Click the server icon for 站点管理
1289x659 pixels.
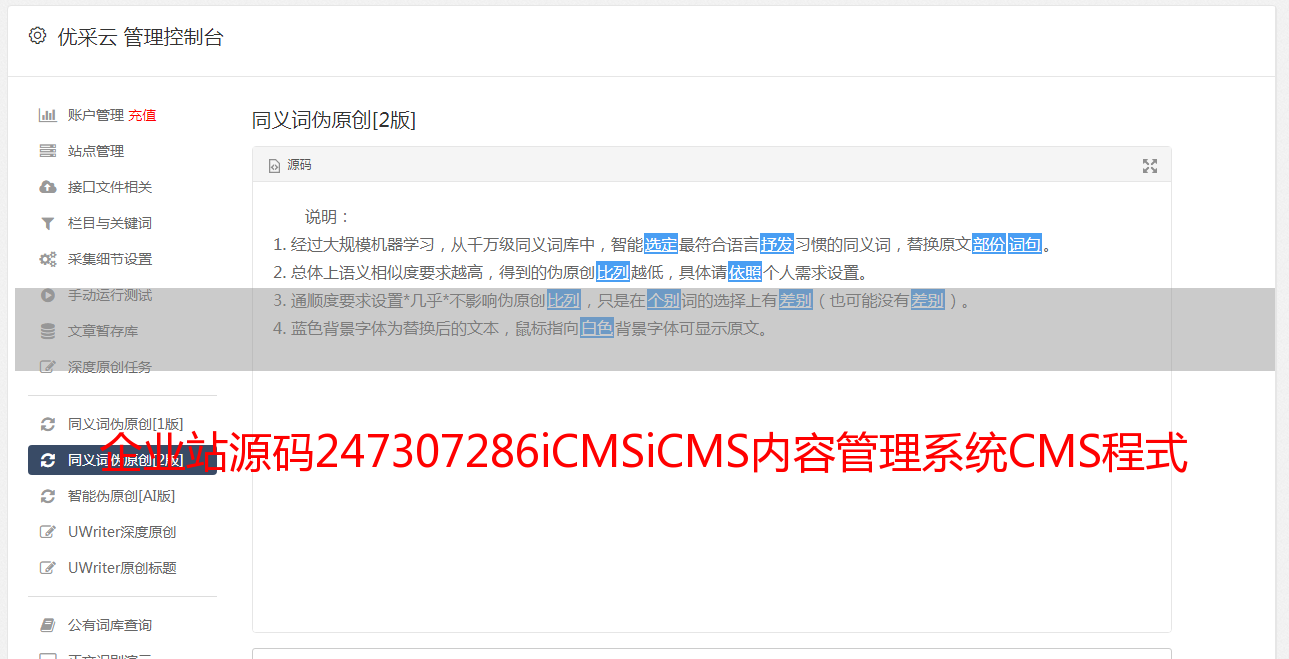coord(47,151)
